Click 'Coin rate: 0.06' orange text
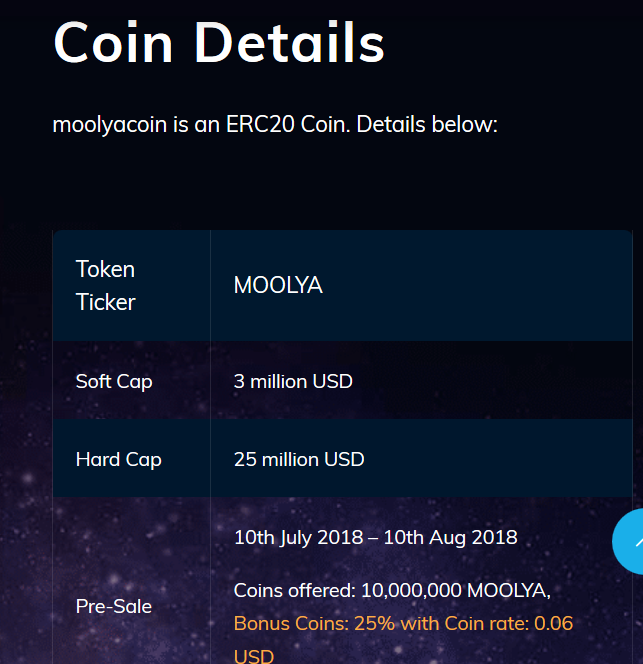643x664 pixels. point(509,623)
